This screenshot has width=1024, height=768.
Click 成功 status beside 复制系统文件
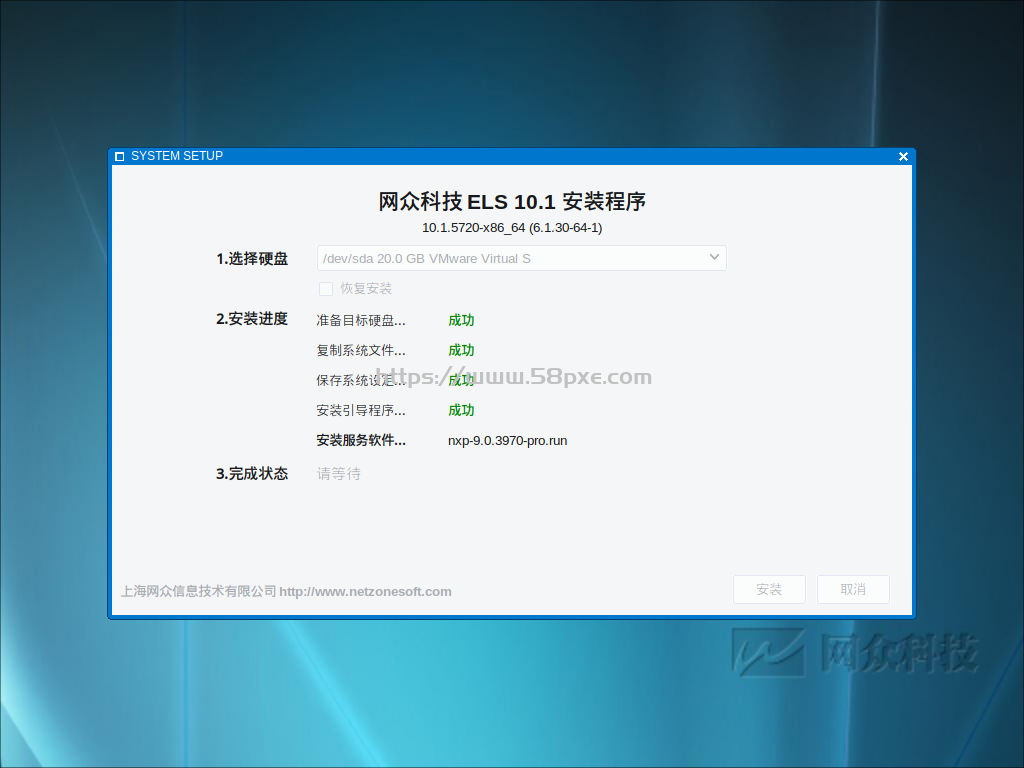461,350
